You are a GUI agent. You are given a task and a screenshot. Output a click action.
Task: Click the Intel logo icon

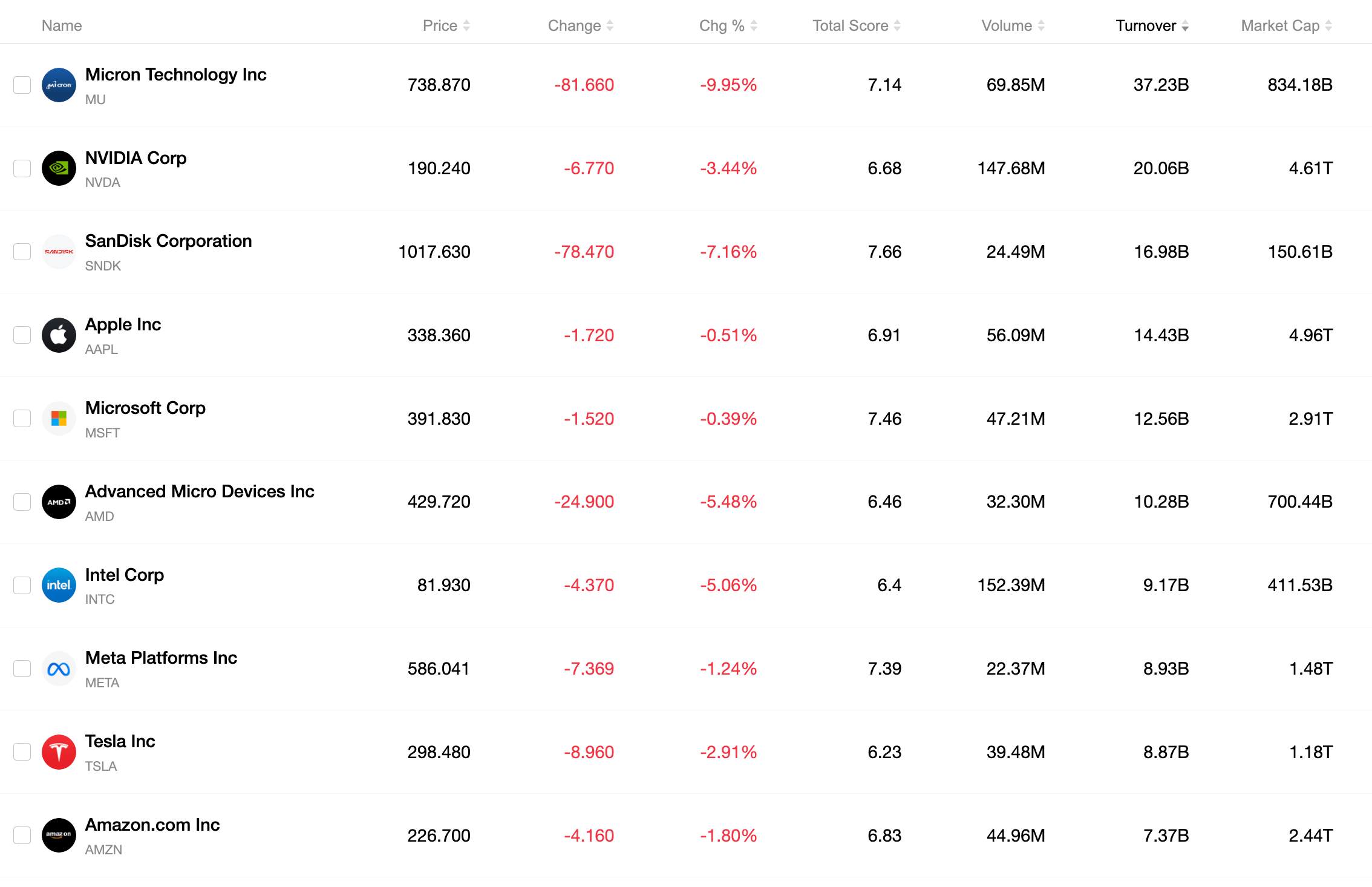click(59, 585)
